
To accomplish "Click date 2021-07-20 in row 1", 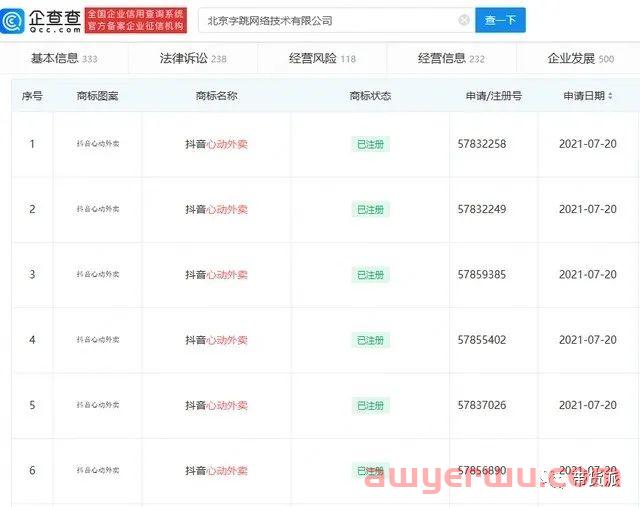I will click(588, 144).
